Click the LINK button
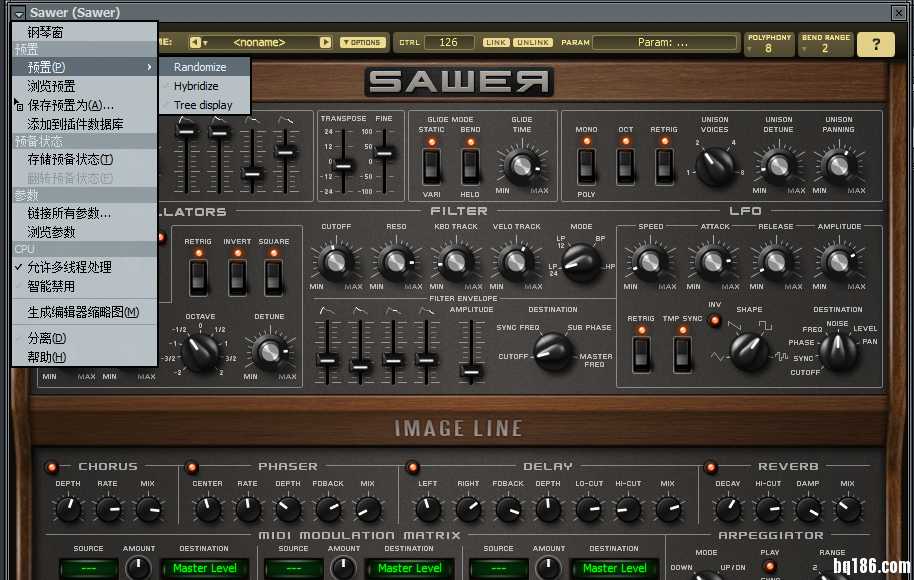 pos(496,43)
